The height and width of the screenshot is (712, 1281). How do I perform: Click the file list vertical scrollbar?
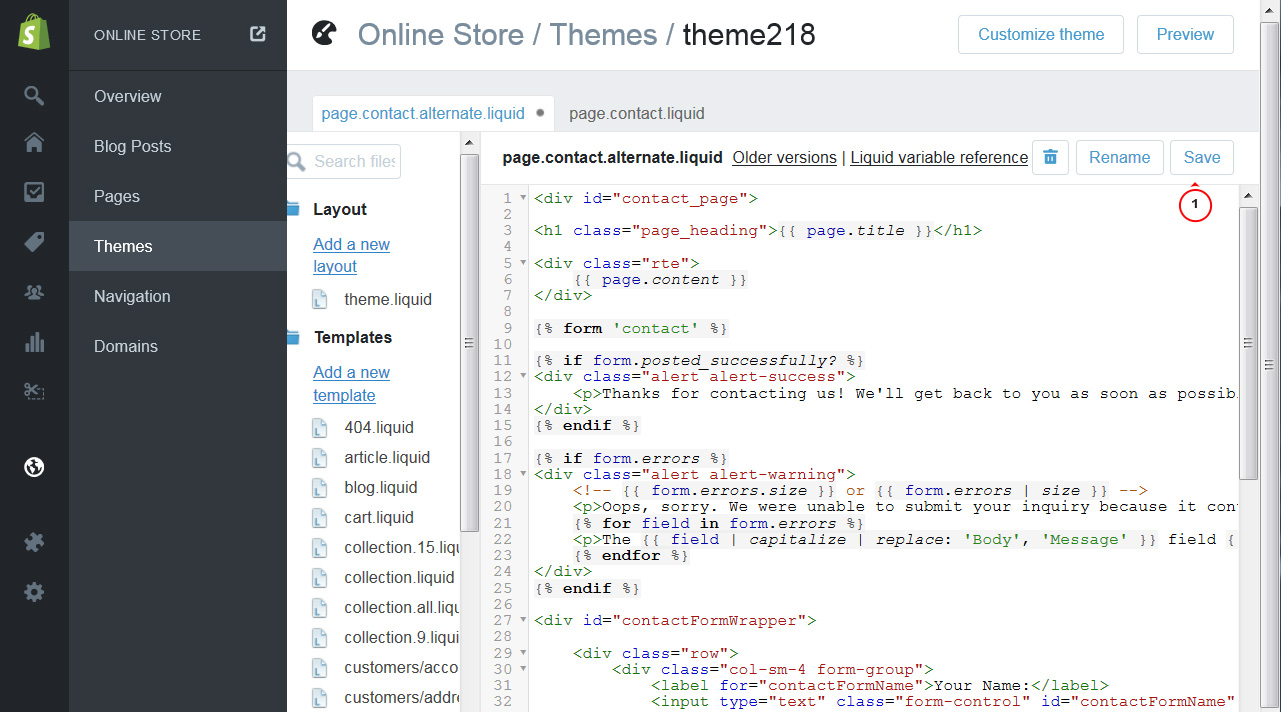(x=468, y=345)
